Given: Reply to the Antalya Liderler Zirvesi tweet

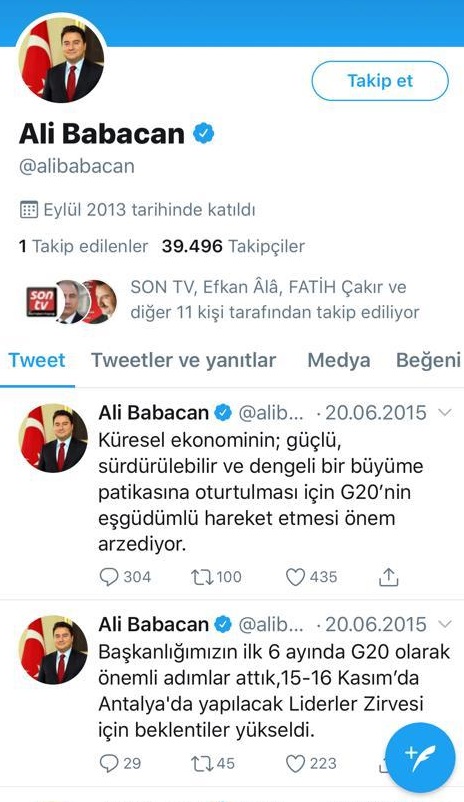Looking at the screenshot, I should click(120, 764).
